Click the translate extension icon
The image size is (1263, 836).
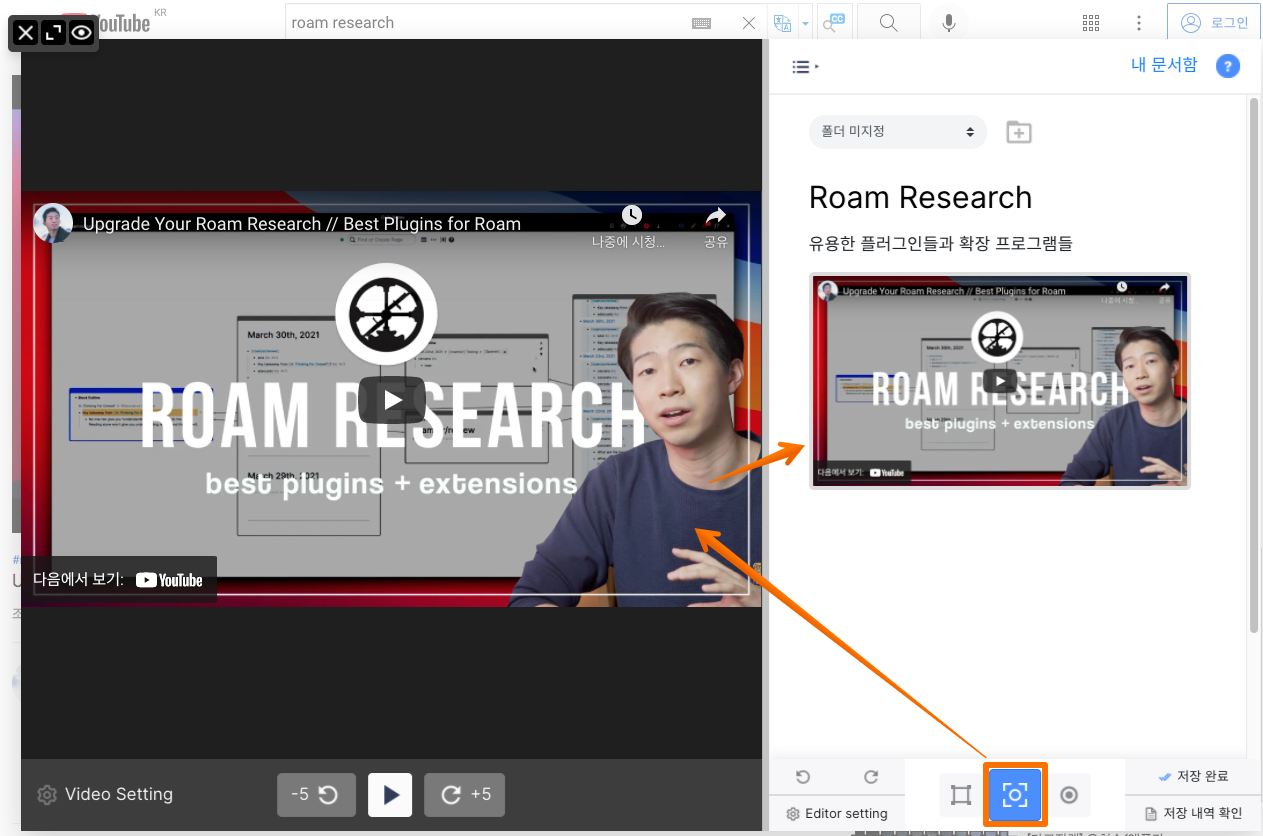tap(782, 23)
